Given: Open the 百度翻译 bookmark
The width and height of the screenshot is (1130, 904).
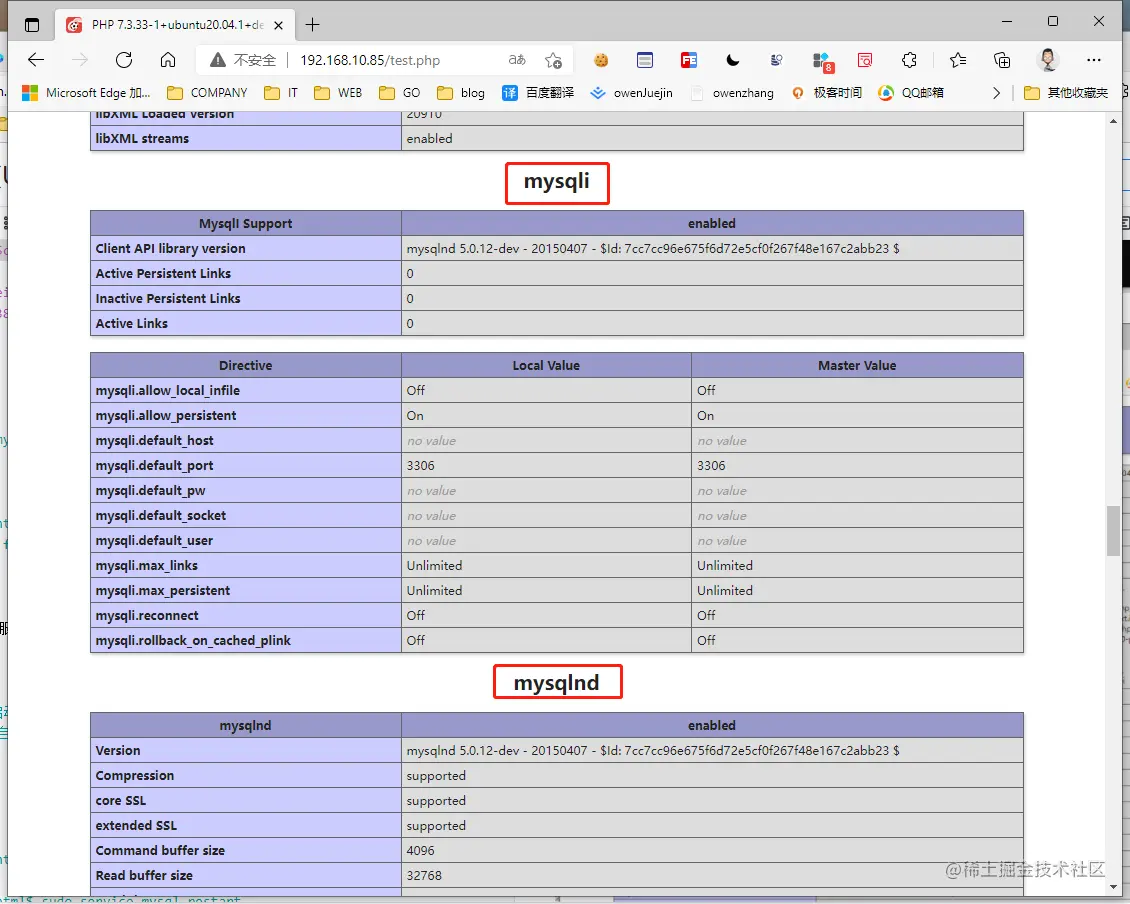Looking at the screenshot, I should tap(538, 93).
